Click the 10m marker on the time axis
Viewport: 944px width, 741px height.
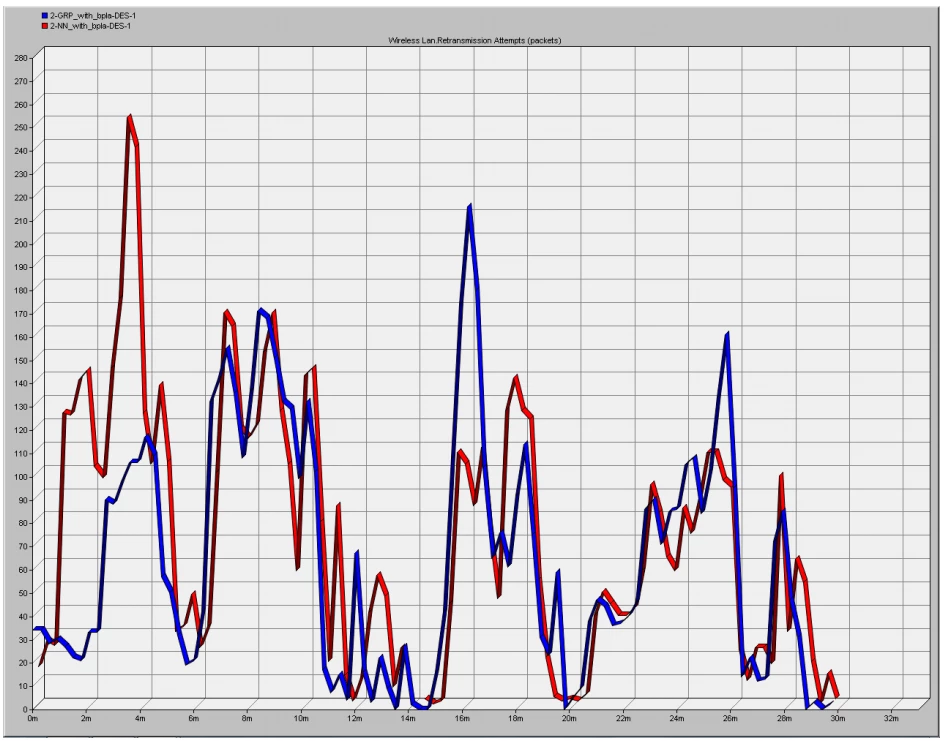pyautogui.click(x=301, y=718)
